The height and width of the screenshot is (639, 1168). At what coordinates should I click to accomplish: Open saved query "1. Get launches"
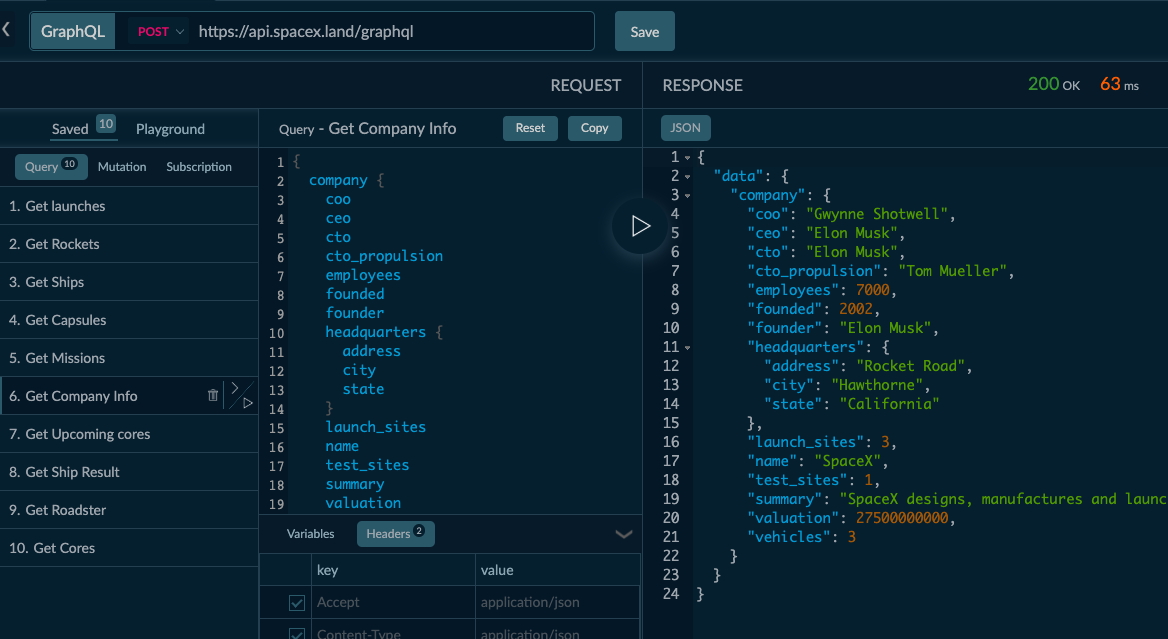coord(129,206)
